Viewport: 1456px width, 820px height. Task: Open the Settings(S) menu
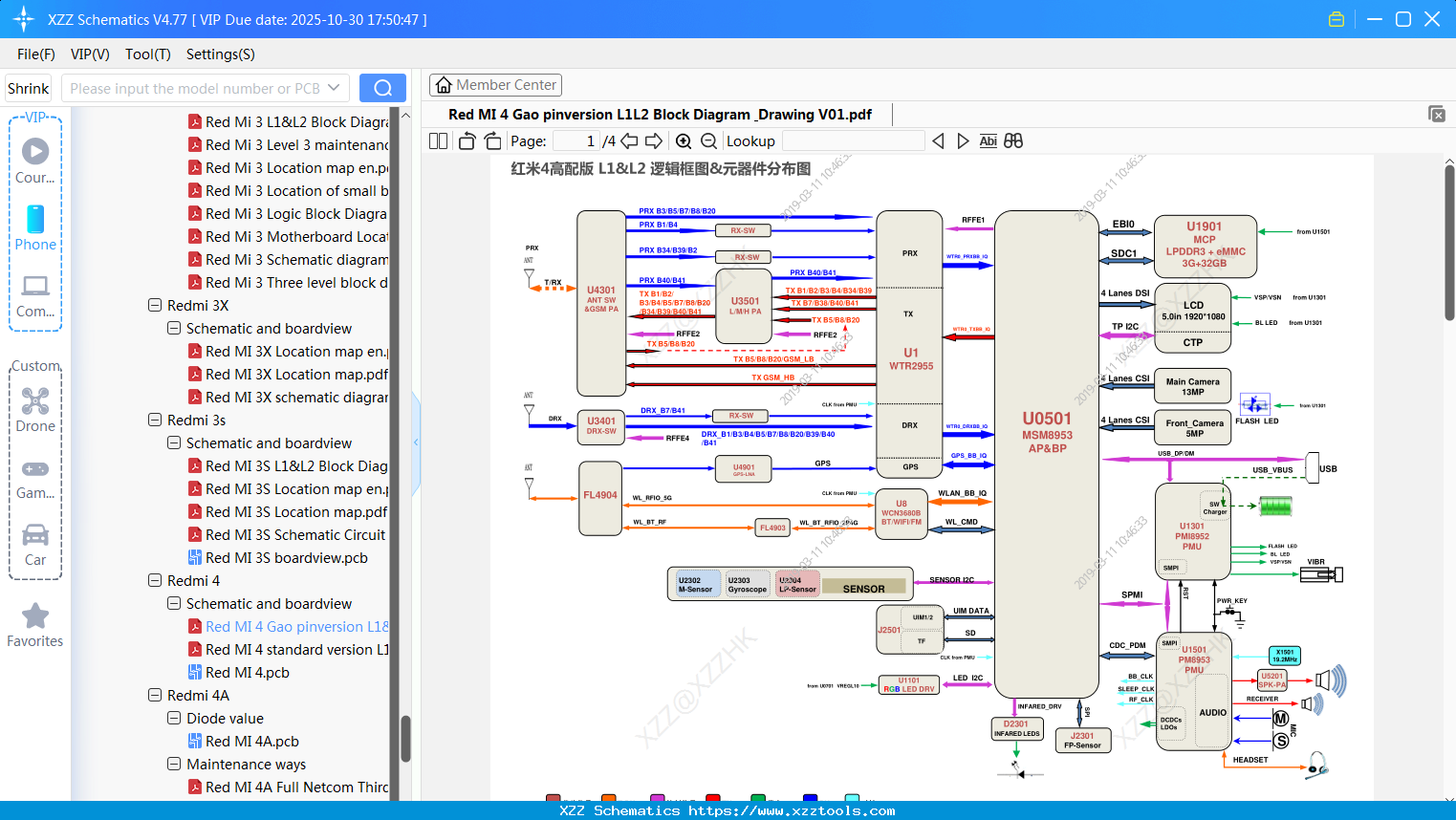(220, 54)
